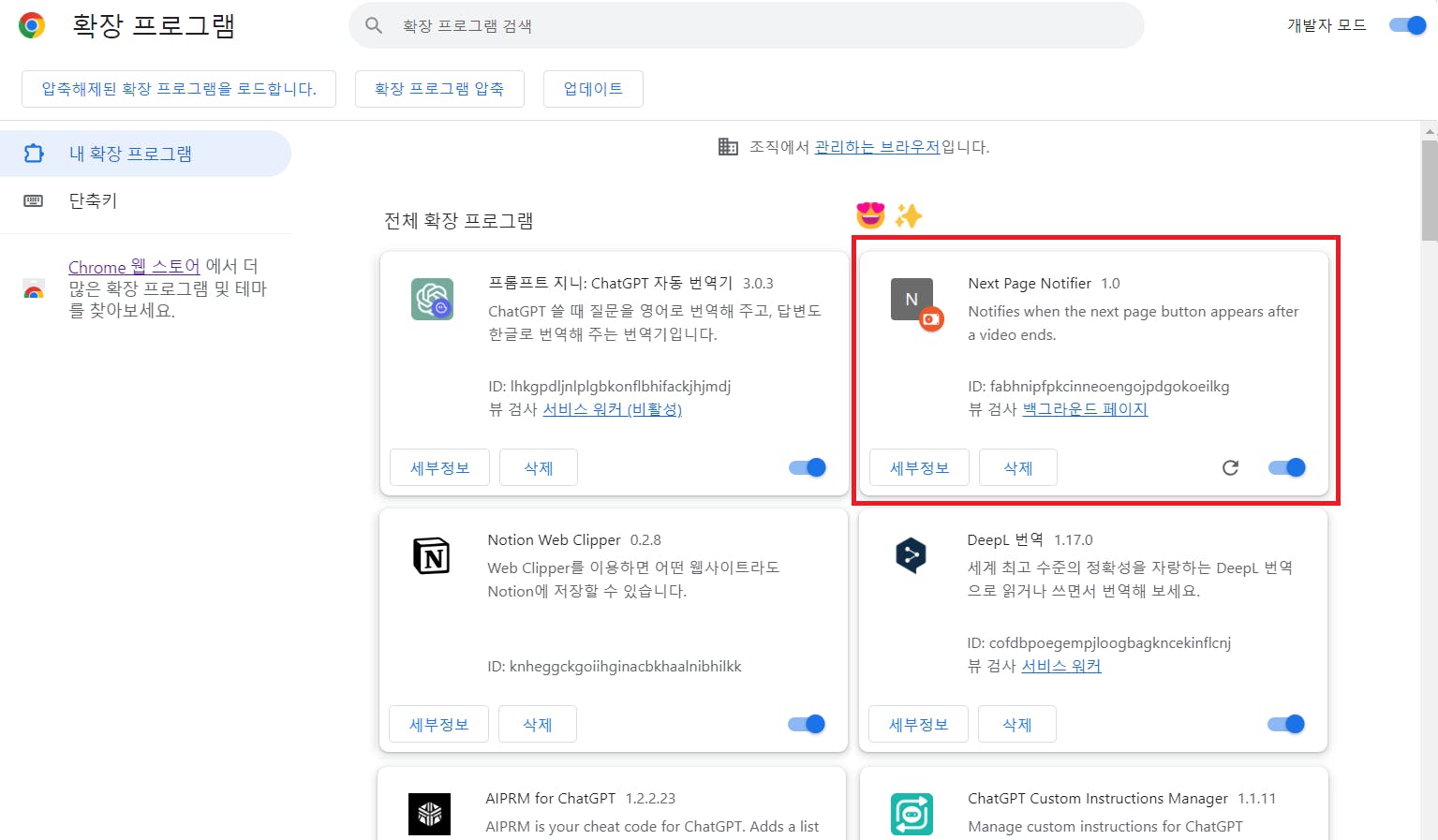This screenshot has height=840, width=1438.
Task: Click the 확장 프로그램 압축 button
Action: [x=439, y=89]
